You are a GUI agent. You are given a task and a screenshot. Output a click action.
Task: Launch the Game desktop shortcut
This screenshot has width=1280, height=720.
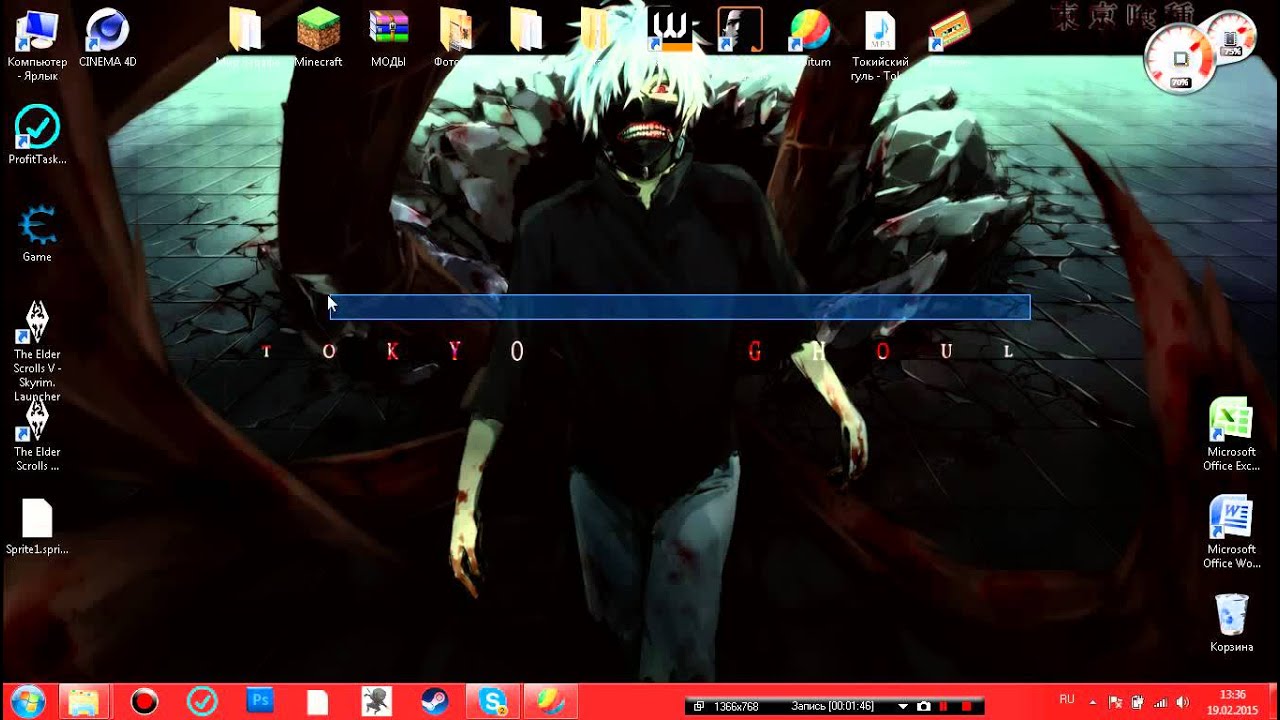pos(37,226)
